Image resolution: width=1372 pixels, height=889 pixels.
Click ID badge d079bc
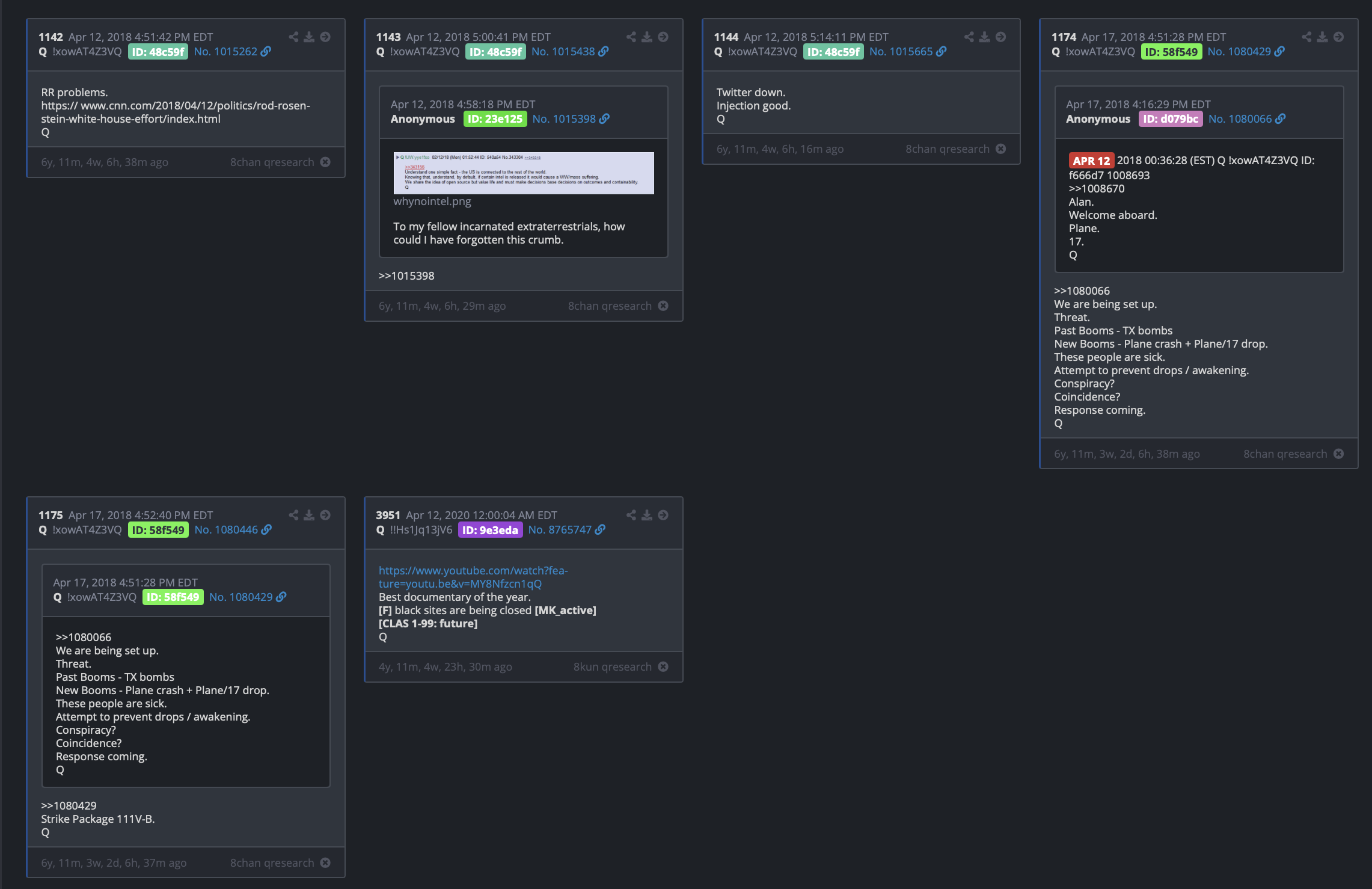click(x=1170, y=119)
